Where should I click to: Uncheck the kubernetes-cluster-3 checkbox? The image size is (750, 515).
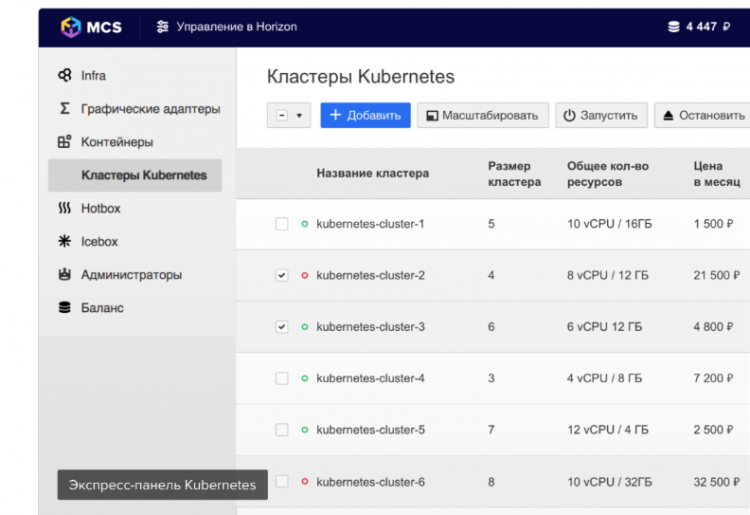click(x=282, y=327)
